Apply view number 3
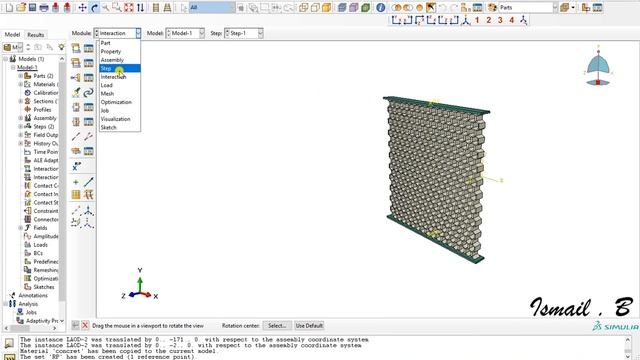Screen dimensions: 640x360 [x=500, y=20]
